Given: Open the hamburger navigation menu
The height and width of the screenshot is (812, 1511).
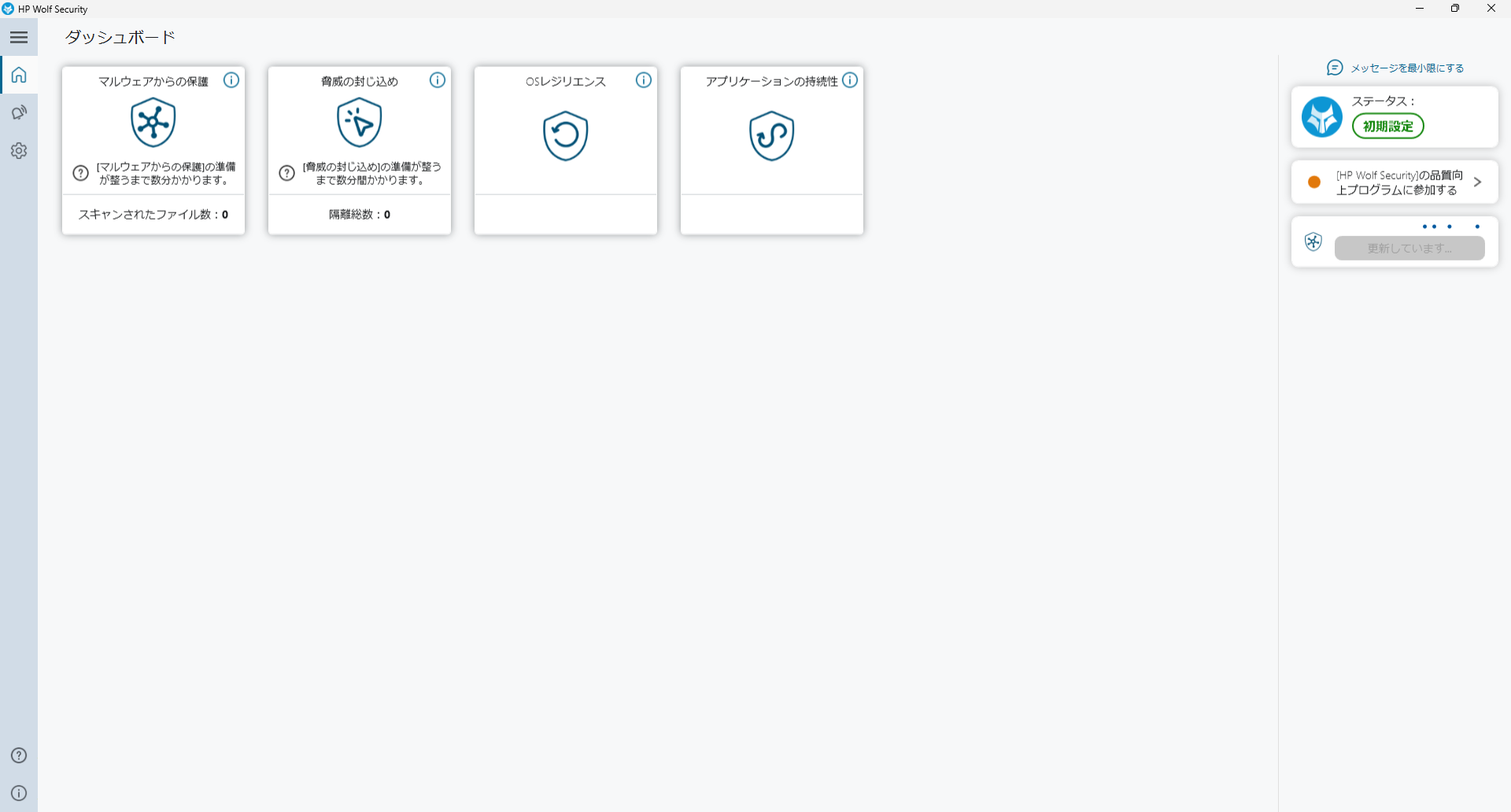Looking at the screenshot, I should pyautogui.click(x=19, y=37).
